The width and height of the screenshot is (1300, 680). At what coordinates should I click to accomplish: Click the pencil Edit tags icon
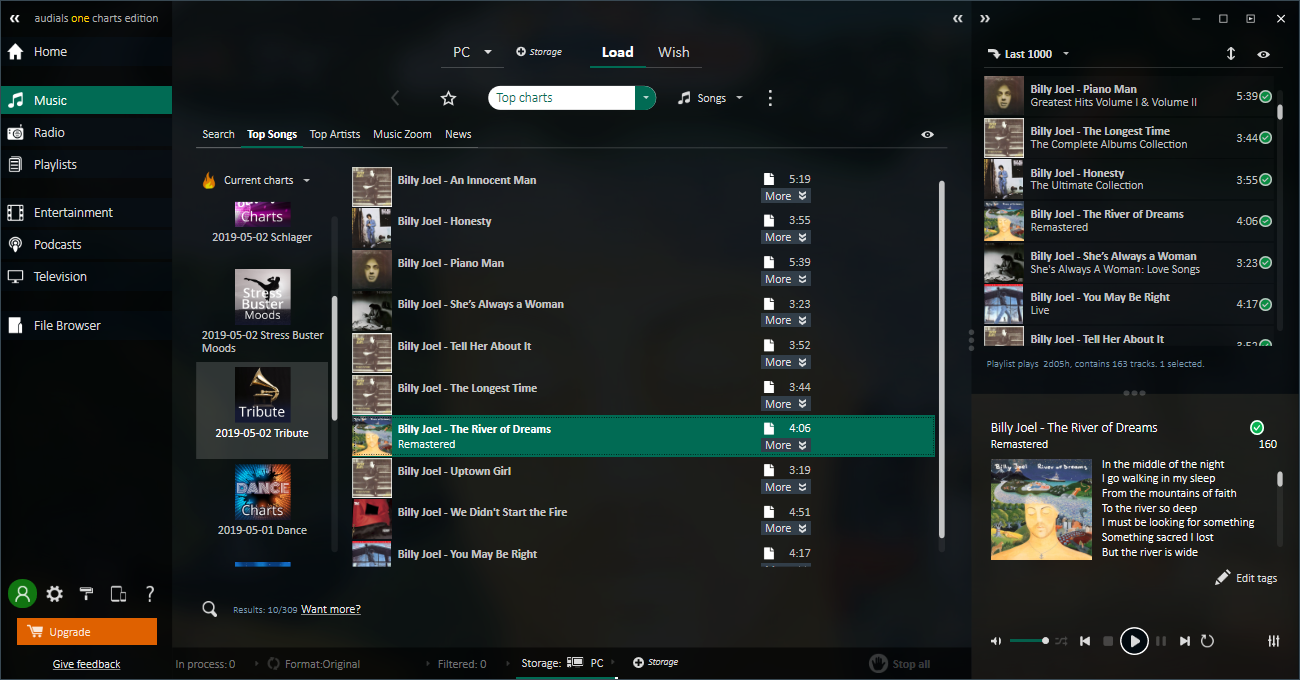click(x=1222, y=578)
